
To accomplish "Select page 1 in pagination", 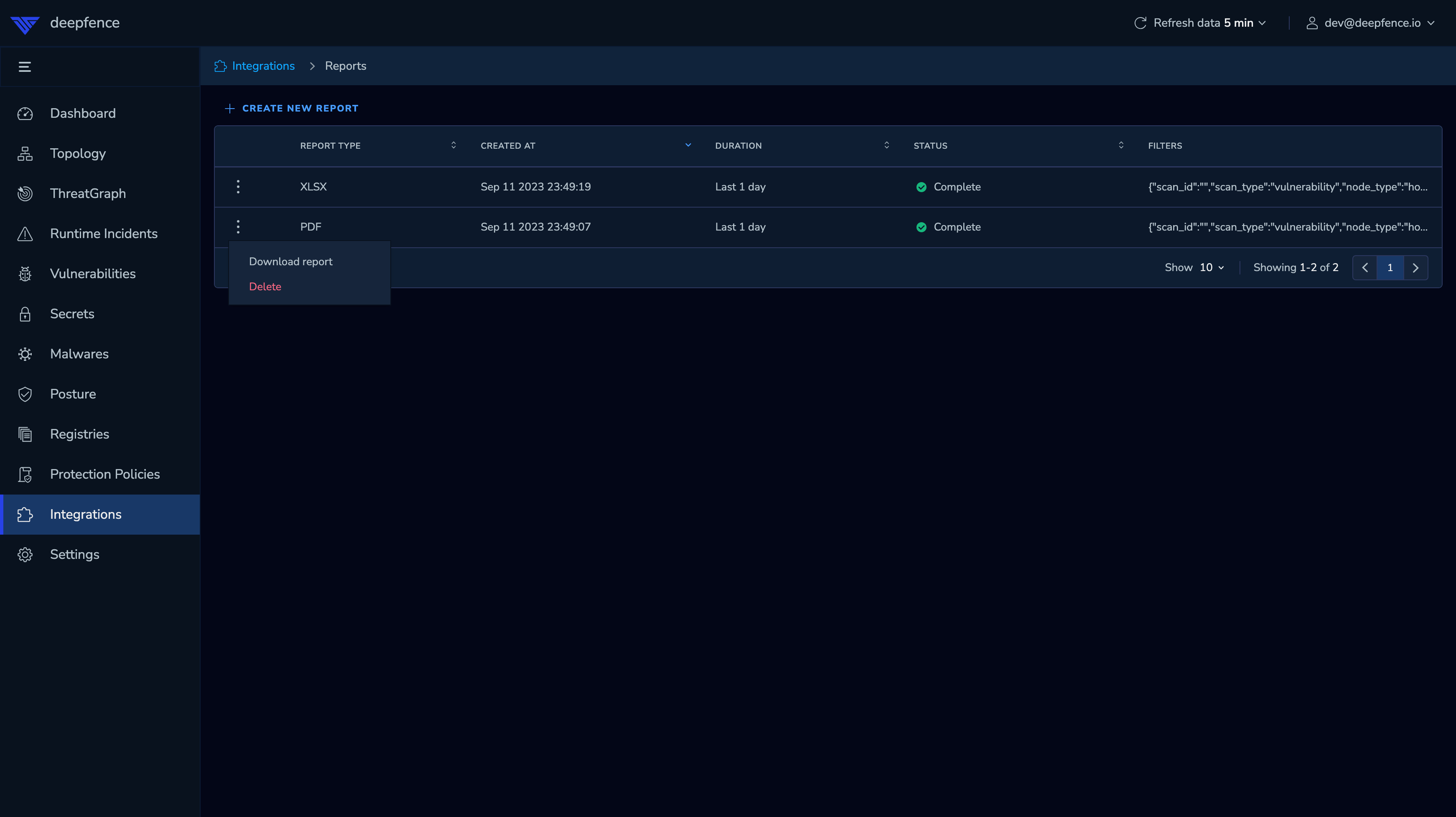I will [1390, 268].
